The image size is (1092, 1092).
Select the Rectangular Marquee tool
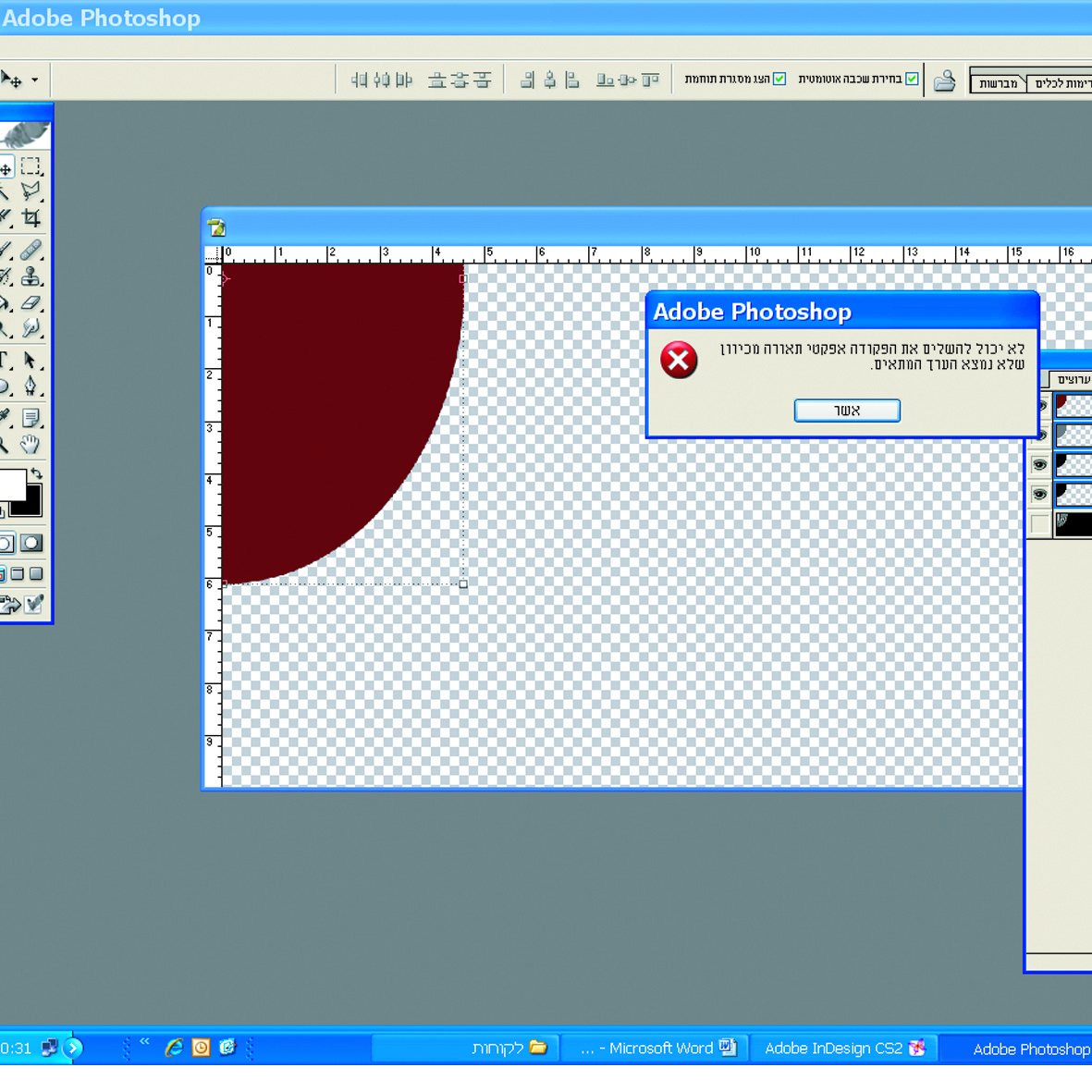pyautogui.click(x=31, y=166)
